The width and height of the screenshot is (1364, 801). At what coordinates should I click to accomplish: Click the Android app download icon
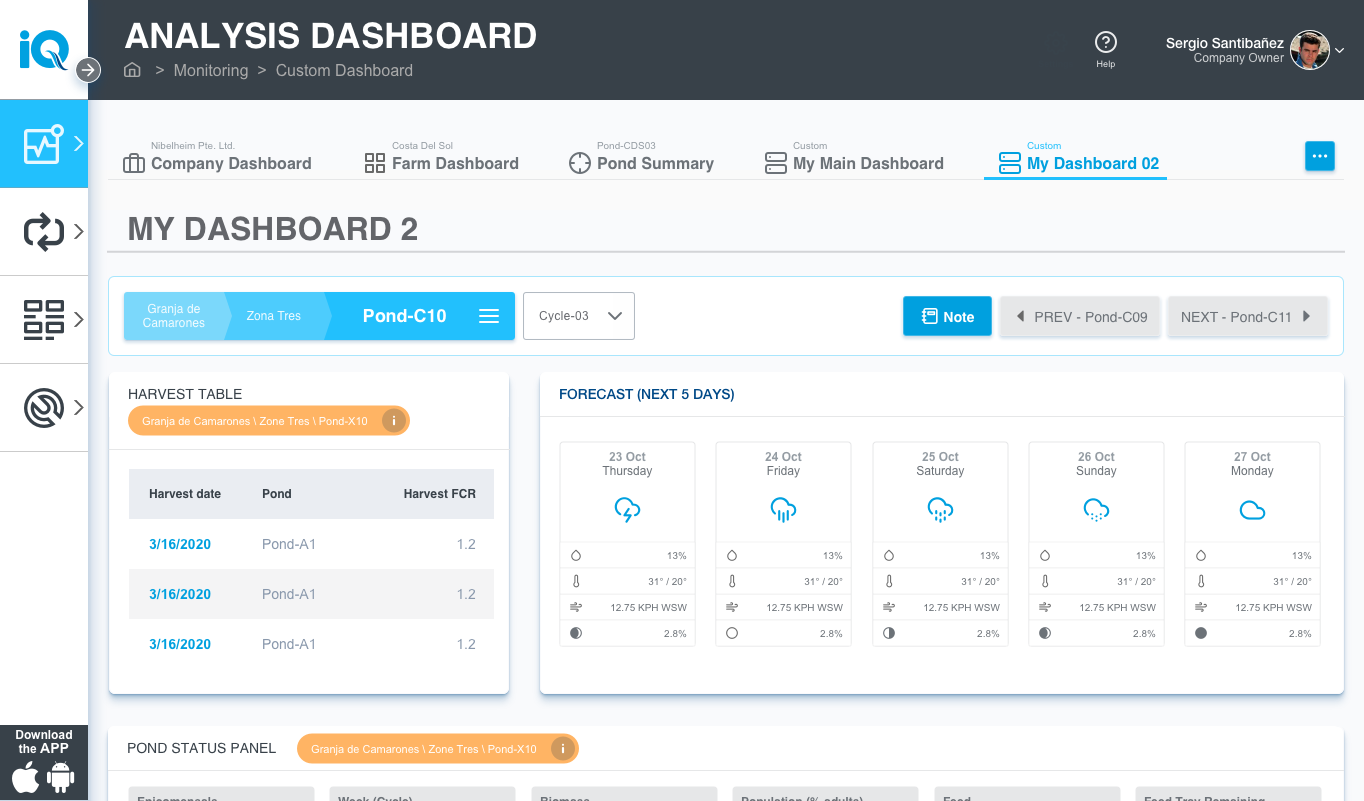click(61, 777)
